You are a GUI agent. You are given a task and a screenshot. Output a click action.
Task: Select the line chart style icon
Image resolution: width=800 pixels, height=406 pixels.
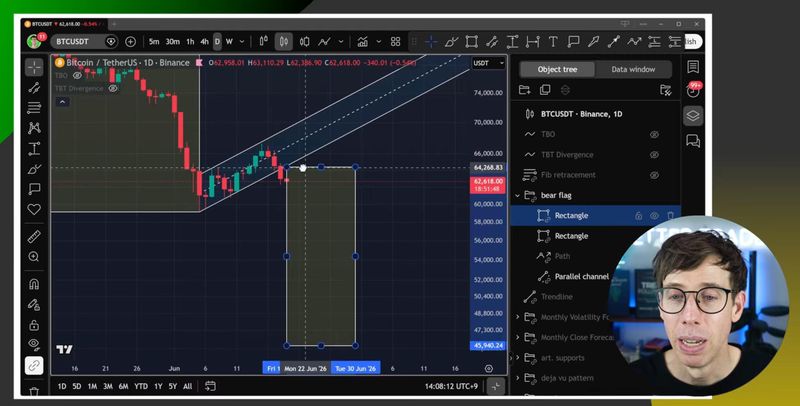click(324, 42)
